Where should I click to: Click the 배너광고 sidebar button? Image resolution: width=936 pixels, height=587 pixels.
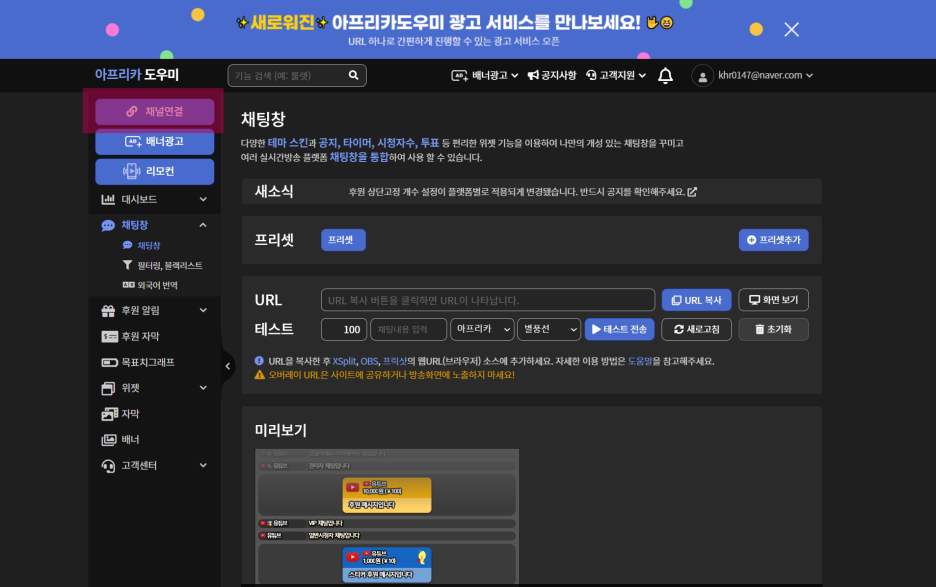point(155,142)
